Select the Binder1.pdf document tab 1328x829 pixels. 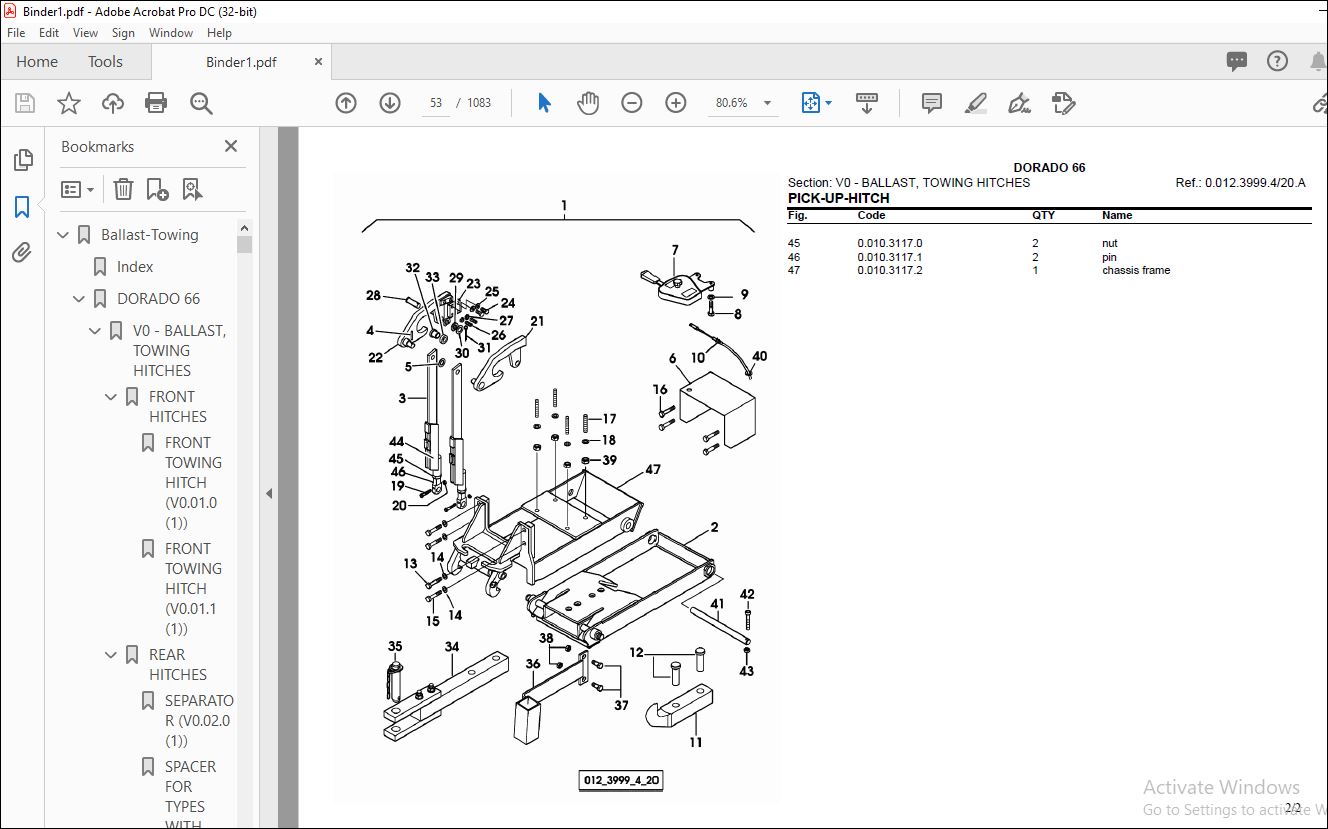[241, 62]
